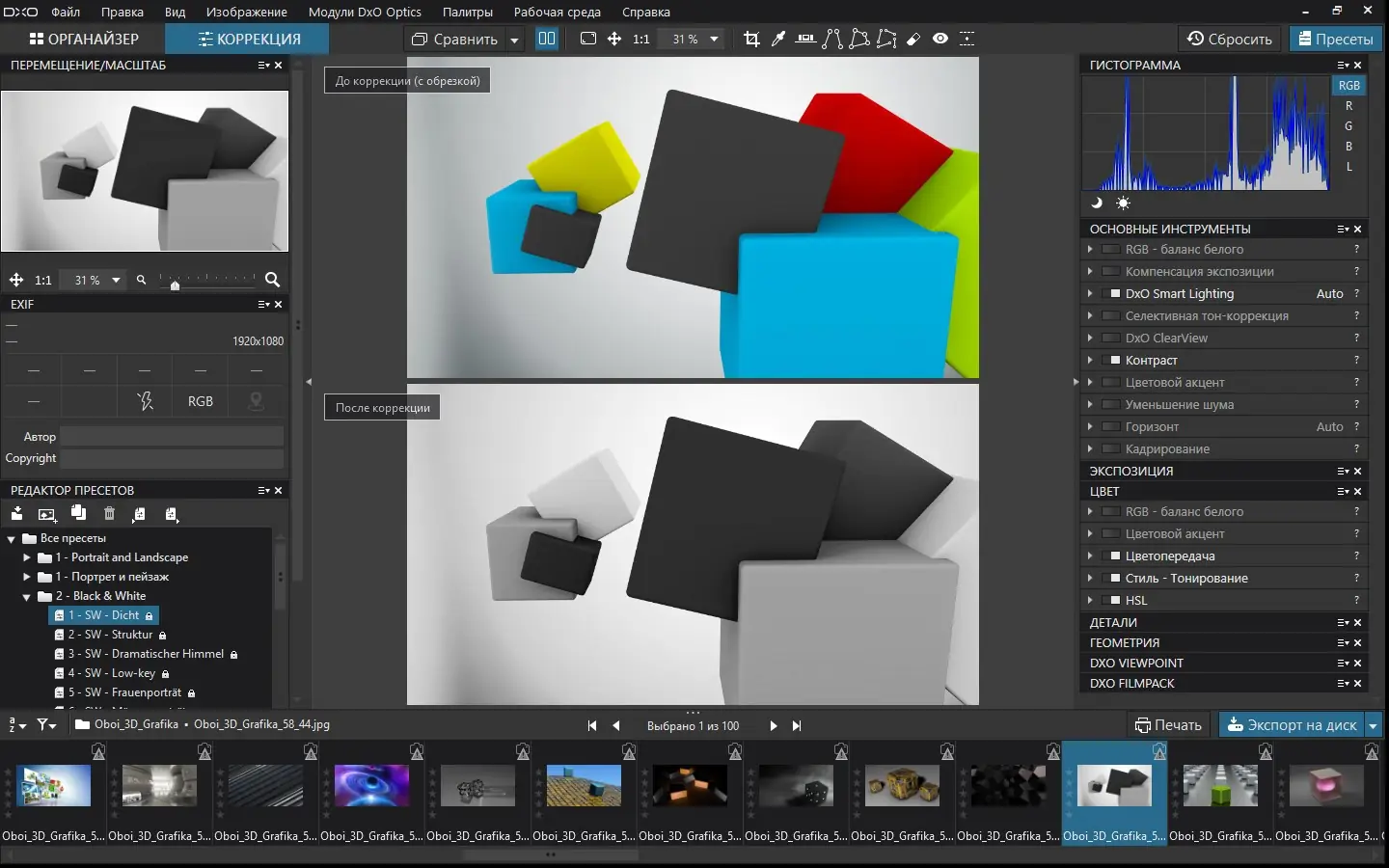Switch to the ОРГАНАЙЗЕР tab
Image resolution: width=1389 pixels, height=868 pixels.
pos(84,39)
